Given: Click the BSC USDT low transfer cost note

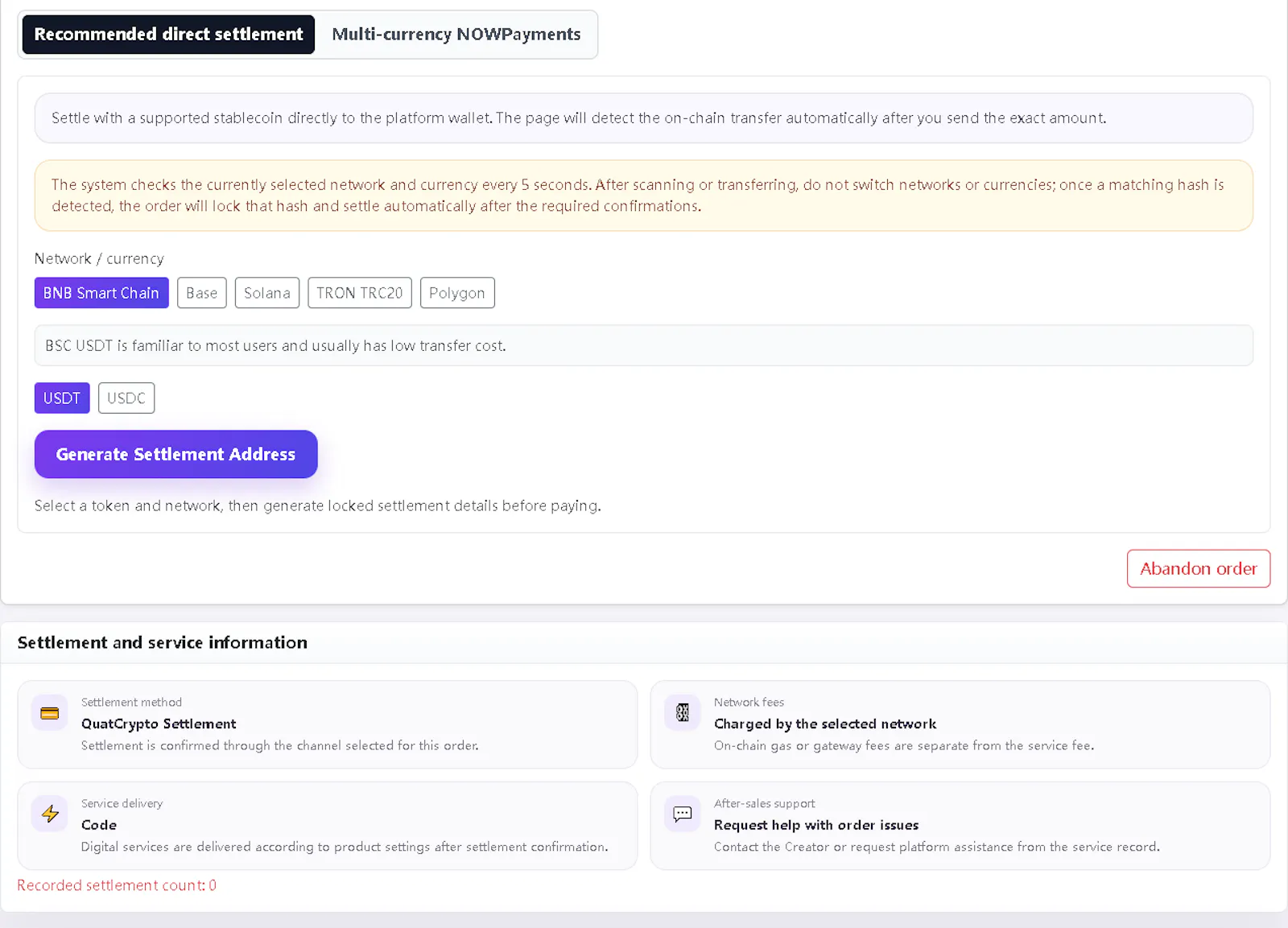Looking at the screenshot, I should 644,345.
